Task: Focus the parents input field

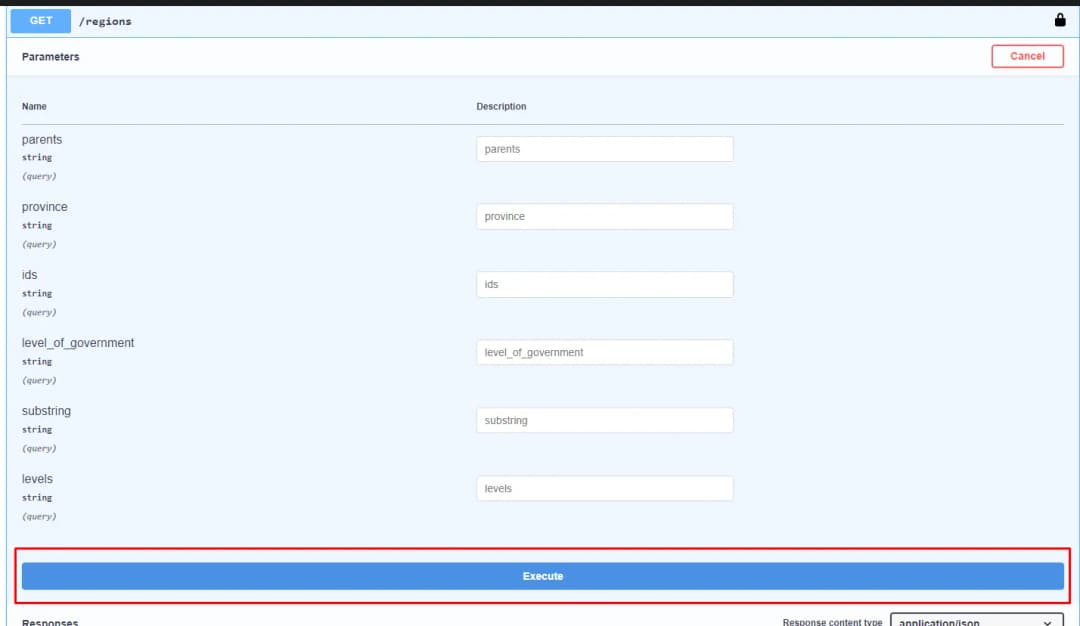Action: click(604, 149)
